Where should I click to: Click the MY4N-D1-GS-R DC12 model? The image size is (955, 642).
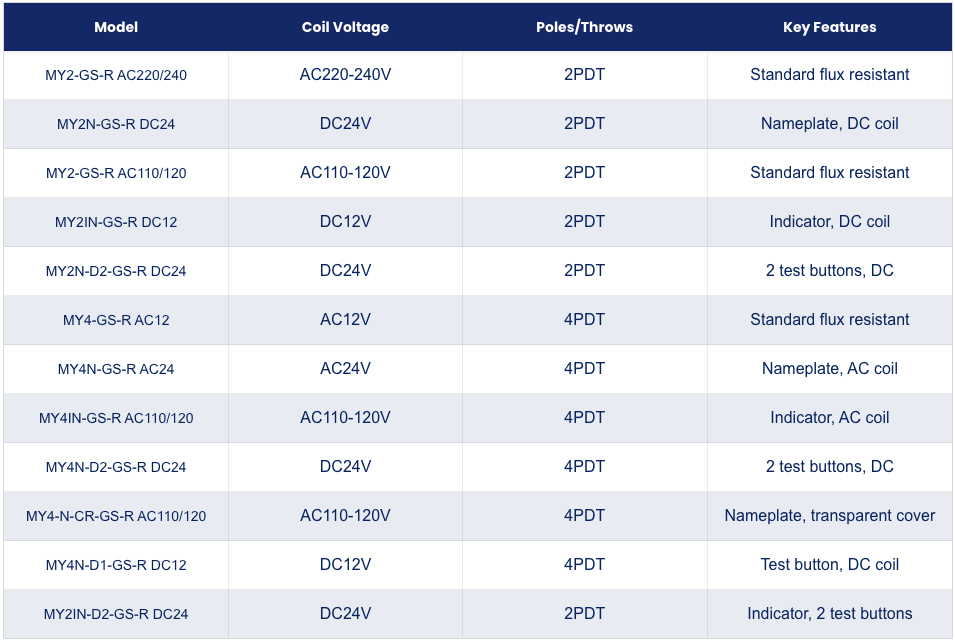coord(116,565)
